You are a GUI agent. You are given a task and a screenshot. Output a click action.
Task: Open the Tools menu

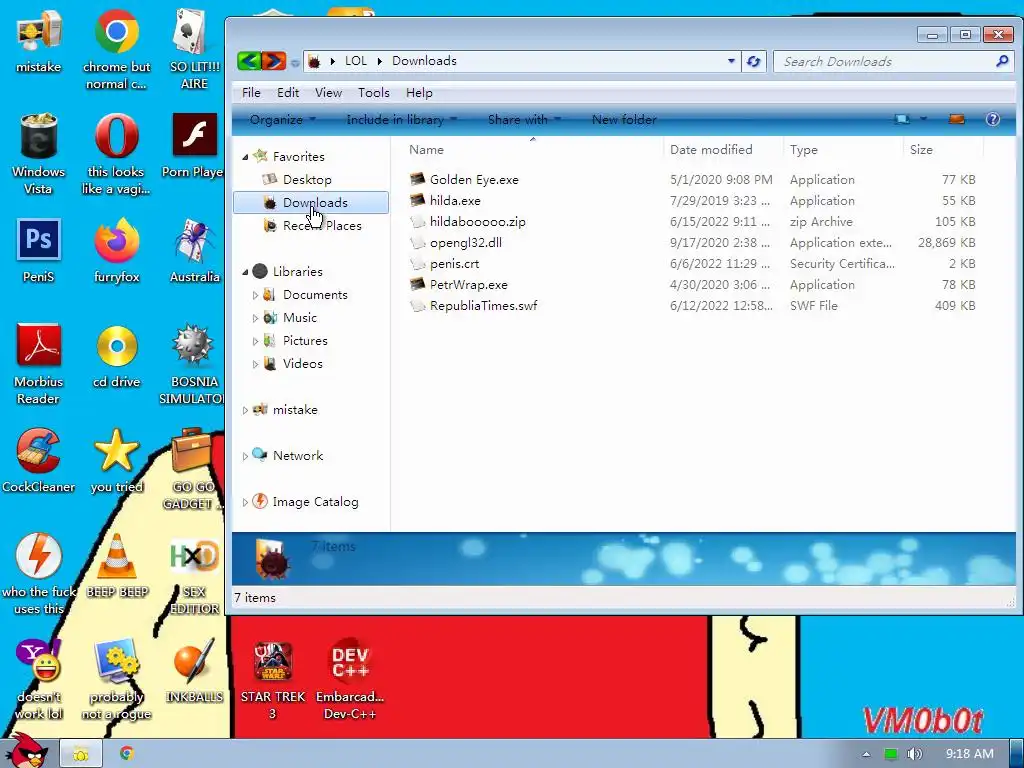[x=374, y=93]
